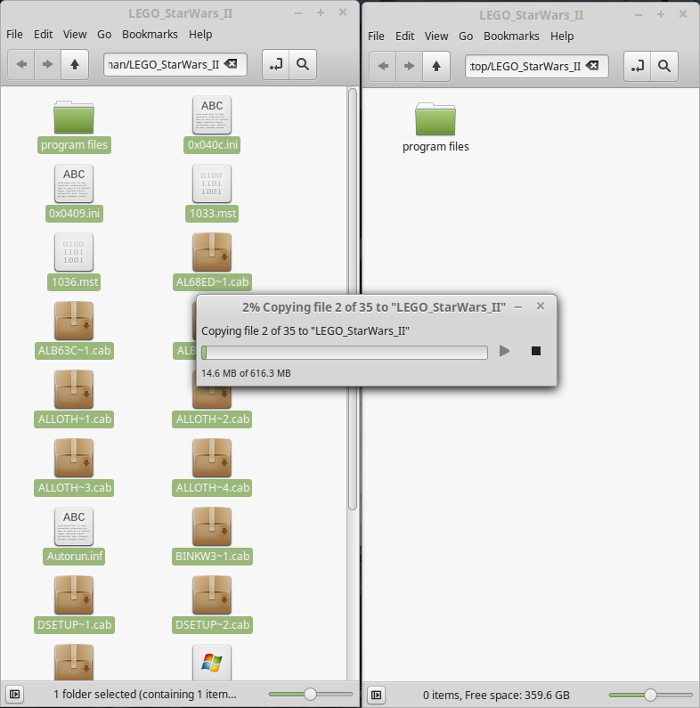700x708 pixels.
Task: Open Help menu in left window
Action: (201, 34)
